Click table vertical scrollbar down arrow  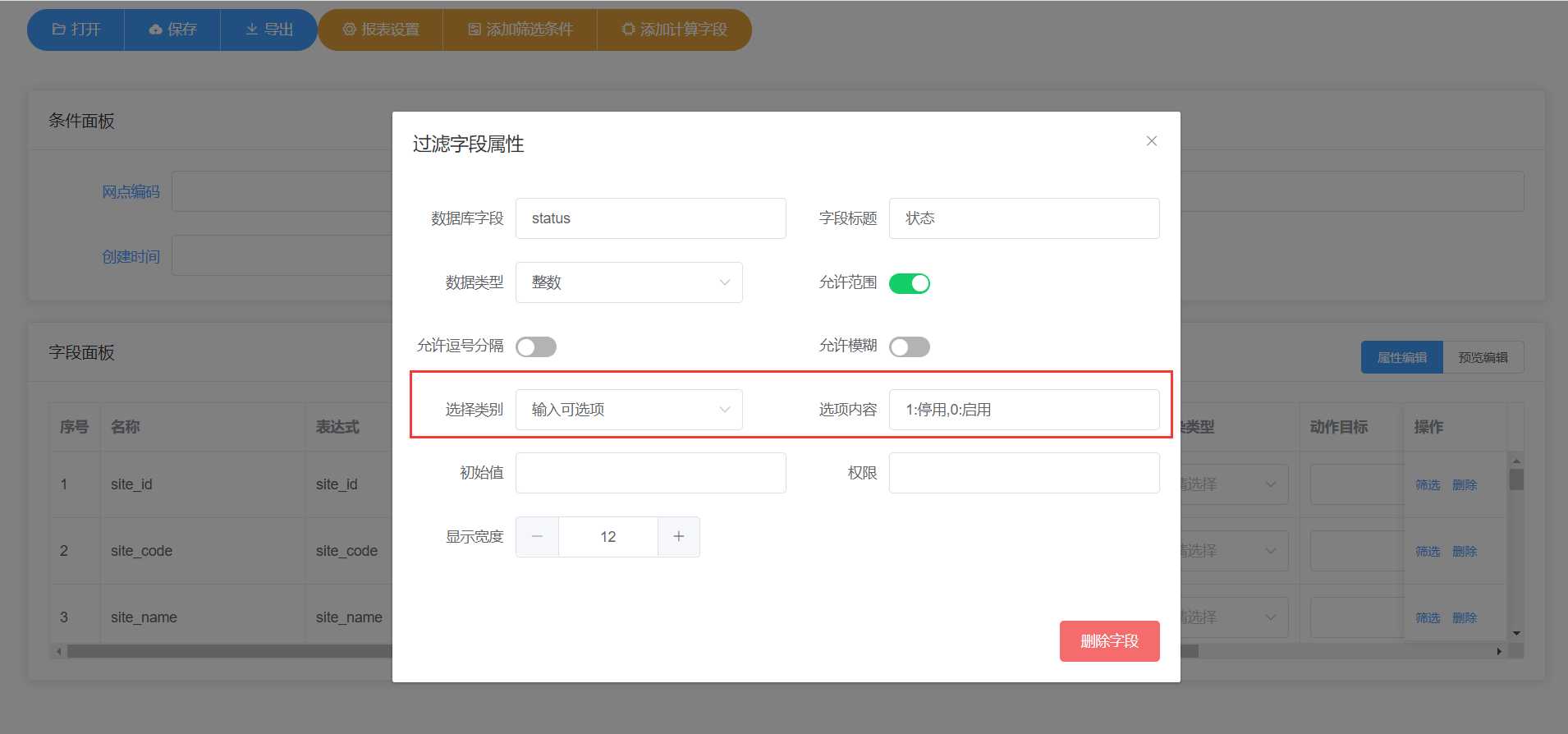tap(1516, 633)
